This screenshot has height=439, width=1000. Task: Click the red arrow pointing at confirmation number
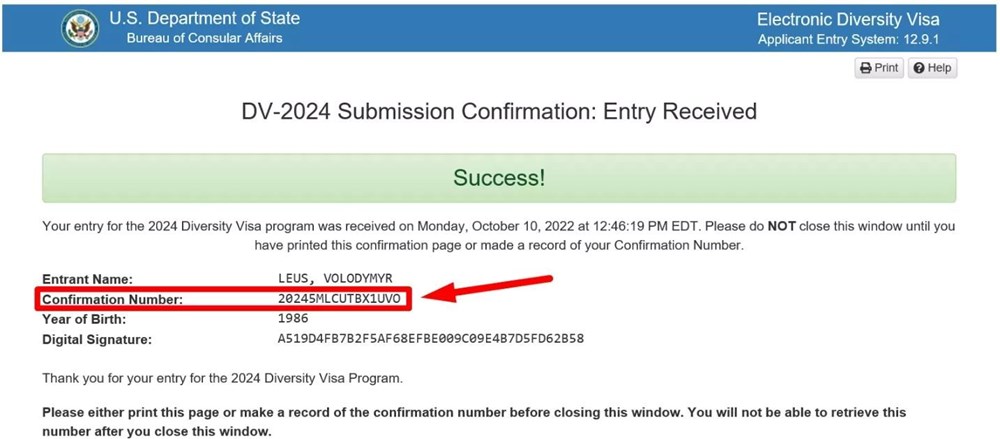point(486,288)
